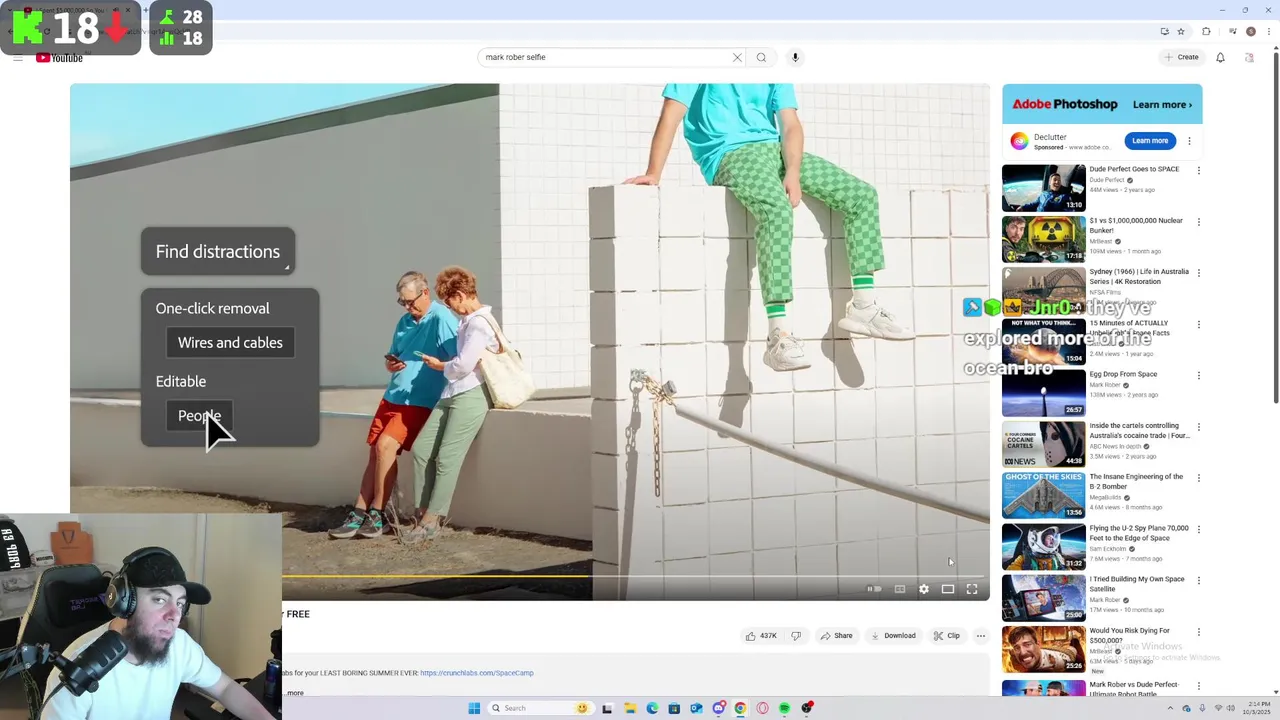Bookmark this page with the star icon
The height and width of the screenshot is (720, 1280).
(1181, 31)
